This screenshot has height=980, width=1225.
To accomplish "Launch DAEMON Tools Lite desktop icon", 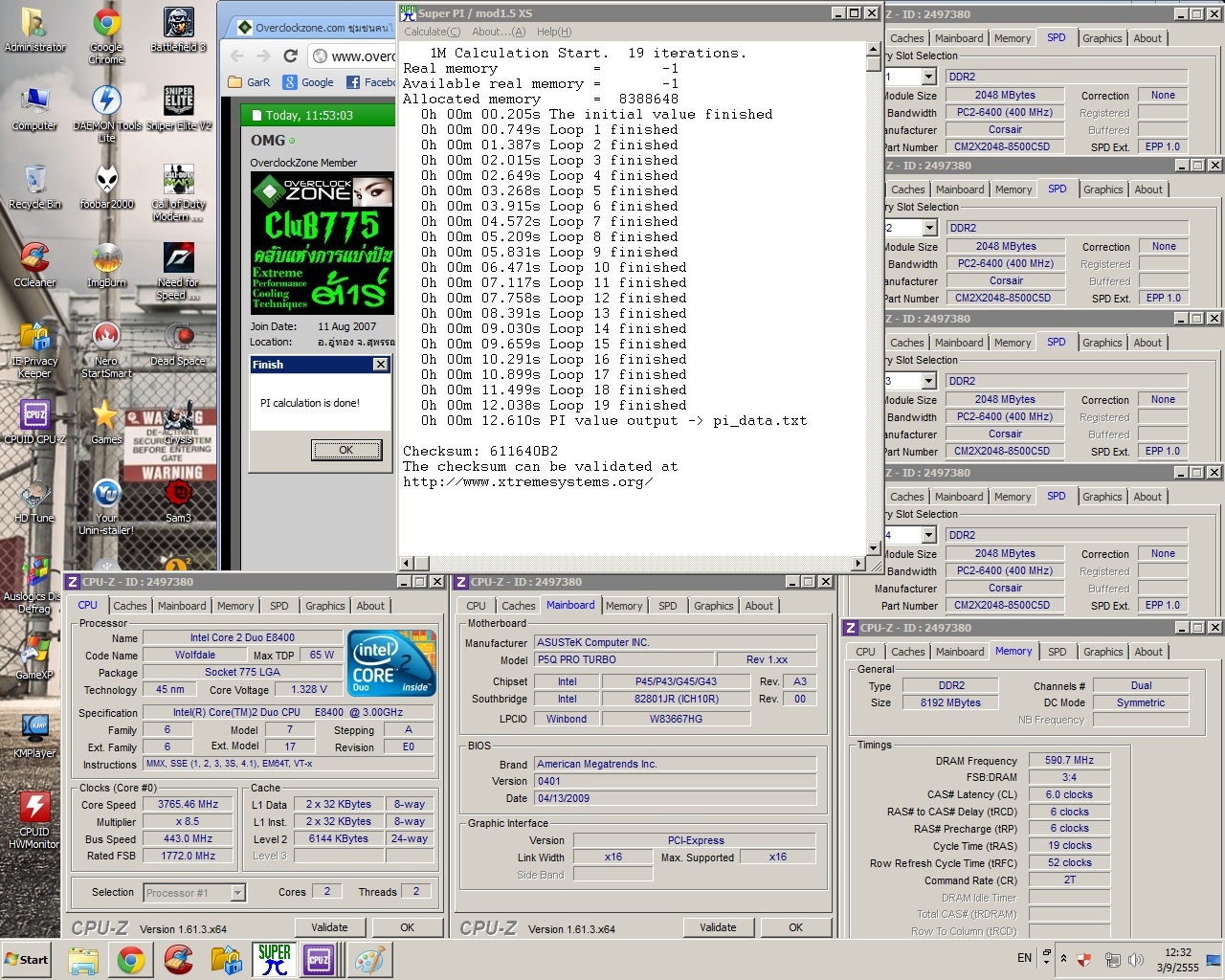I will tap(106, 106).
